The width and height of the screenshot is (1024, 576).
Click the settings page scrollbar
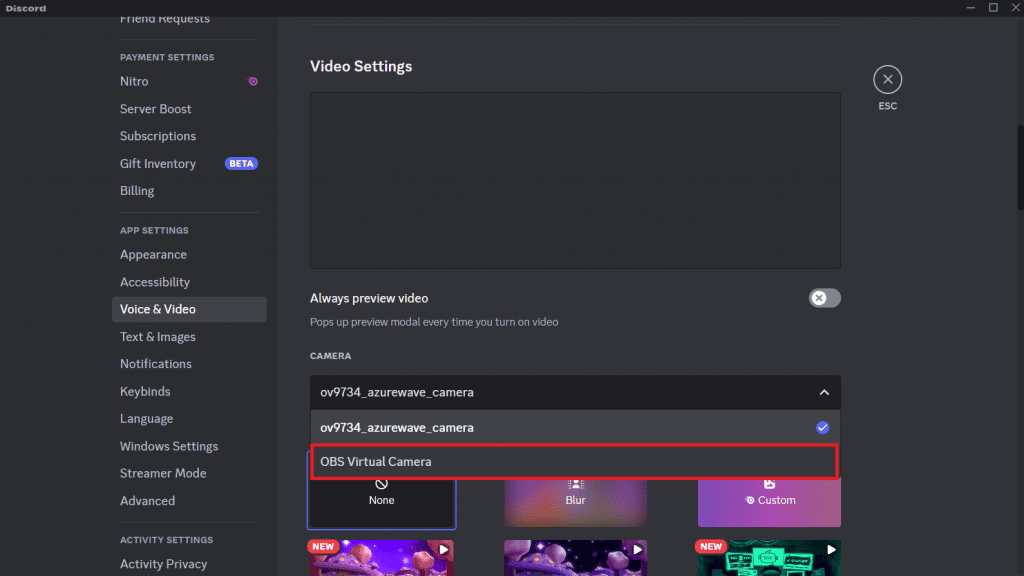click(1019, 167)
